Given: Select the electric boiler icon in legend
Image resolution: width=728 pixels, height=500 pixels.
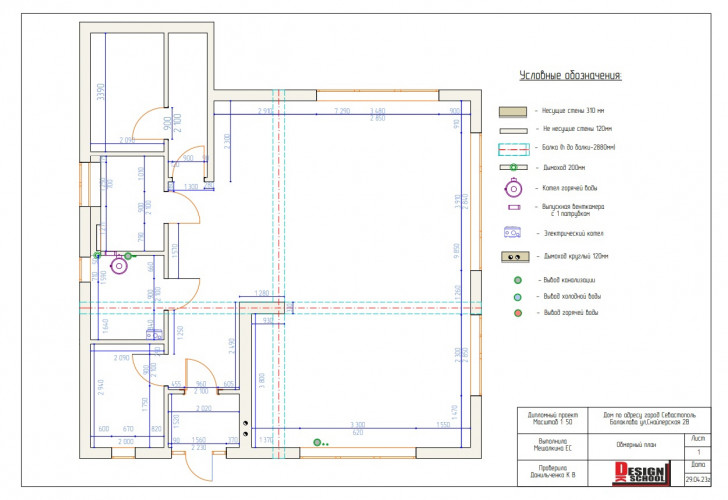Looking at the screenshot, I should click(x=514, y=233).
